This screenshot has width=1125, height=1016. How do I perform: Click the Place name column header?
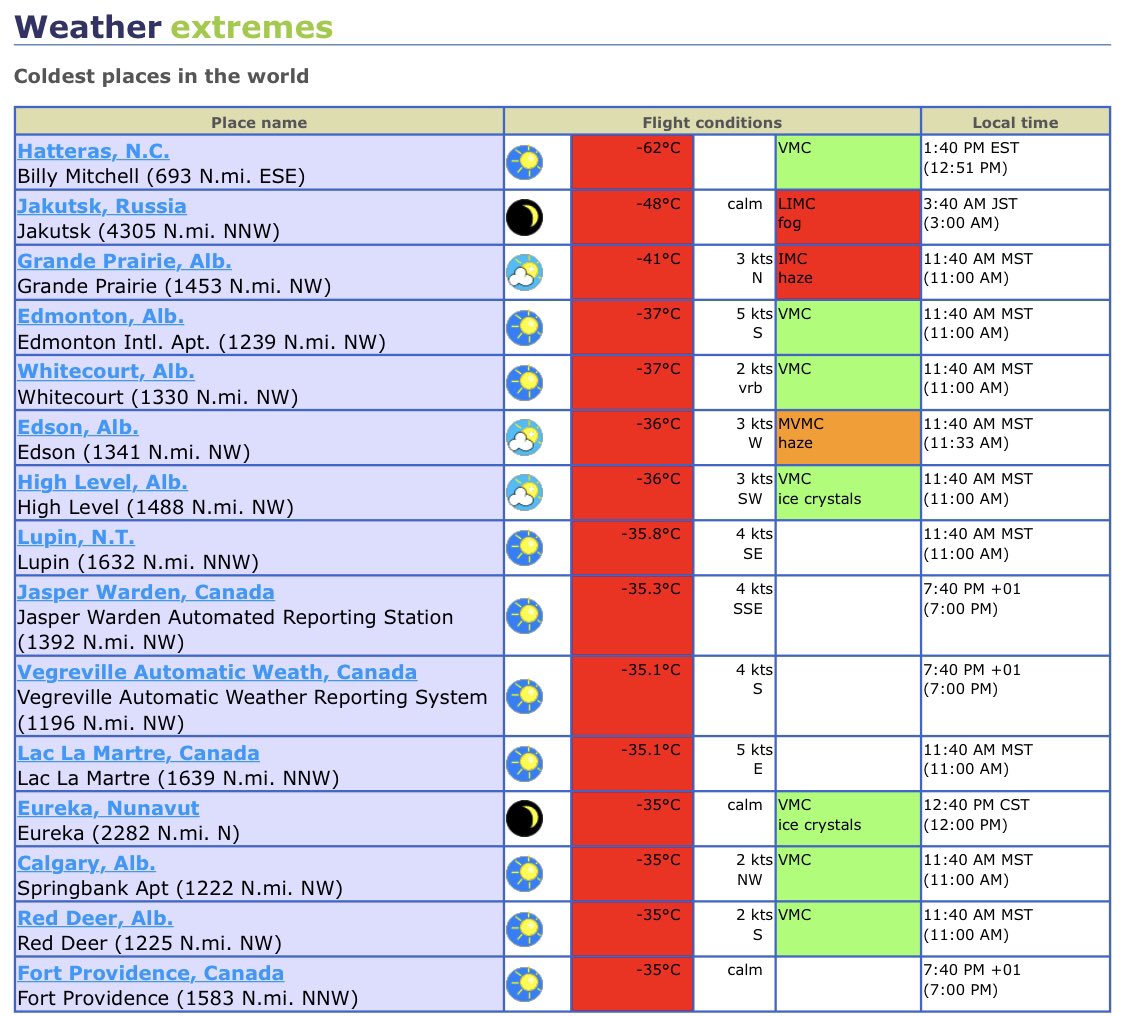click(x=259, y=122)
